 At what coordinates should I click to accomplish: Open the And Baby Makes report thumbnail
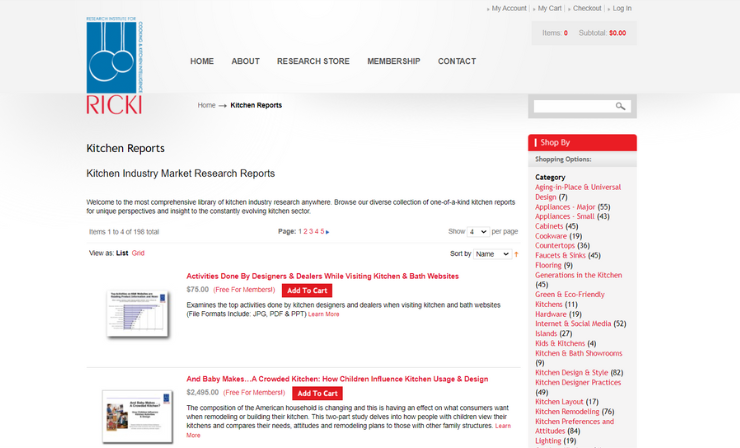click(137, 415)
